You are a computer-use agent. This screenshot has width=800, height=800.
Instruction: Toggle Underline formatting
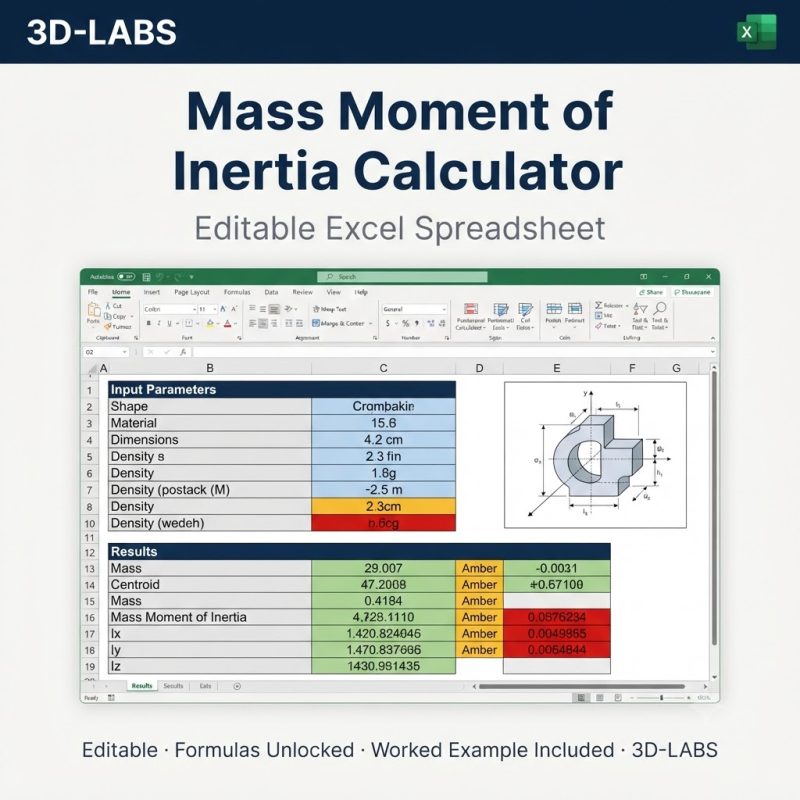[170, 323]
